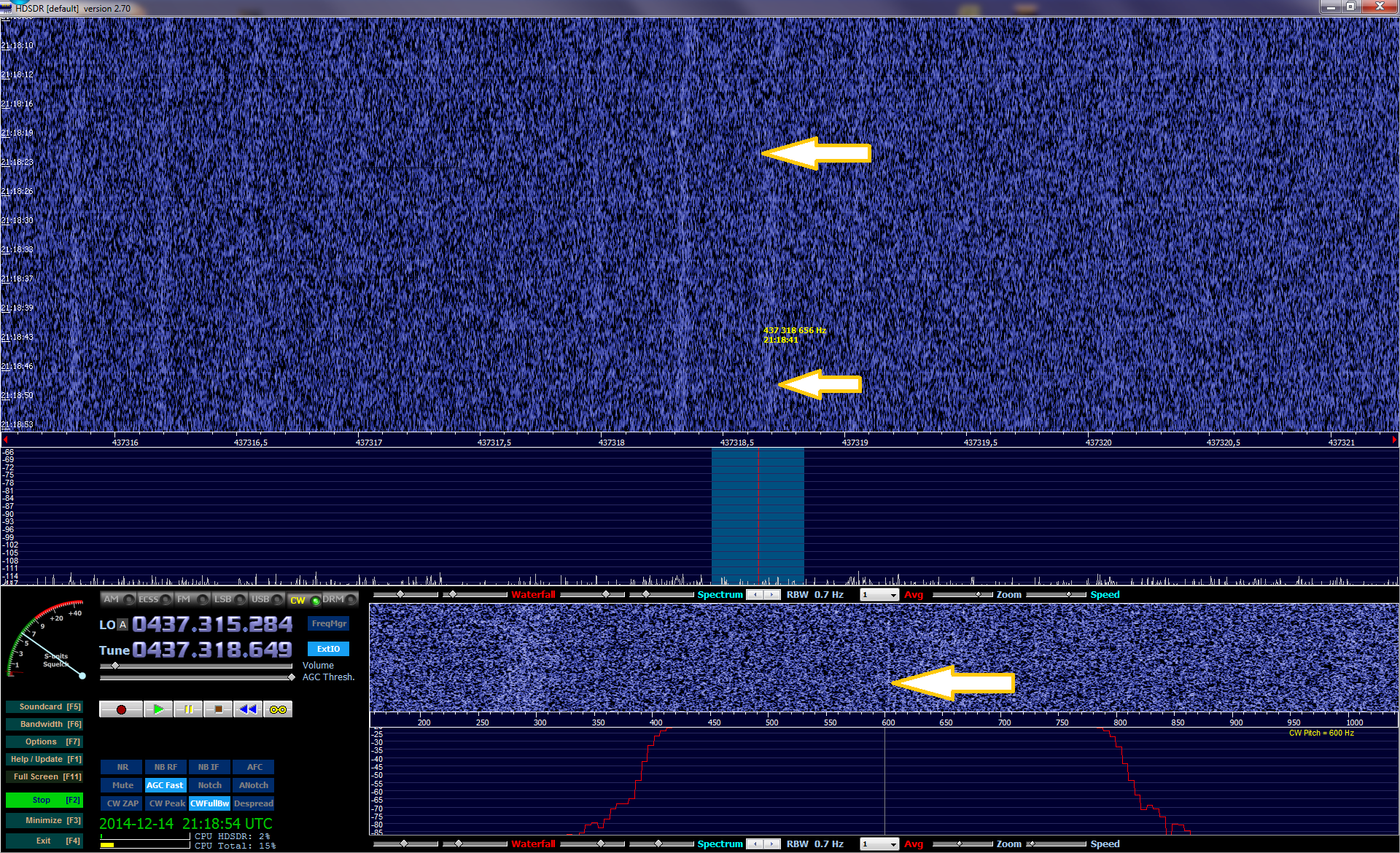Switch to AM mode
The height and width of the screenshot is (853, 1400).
[x=111, y=599]
